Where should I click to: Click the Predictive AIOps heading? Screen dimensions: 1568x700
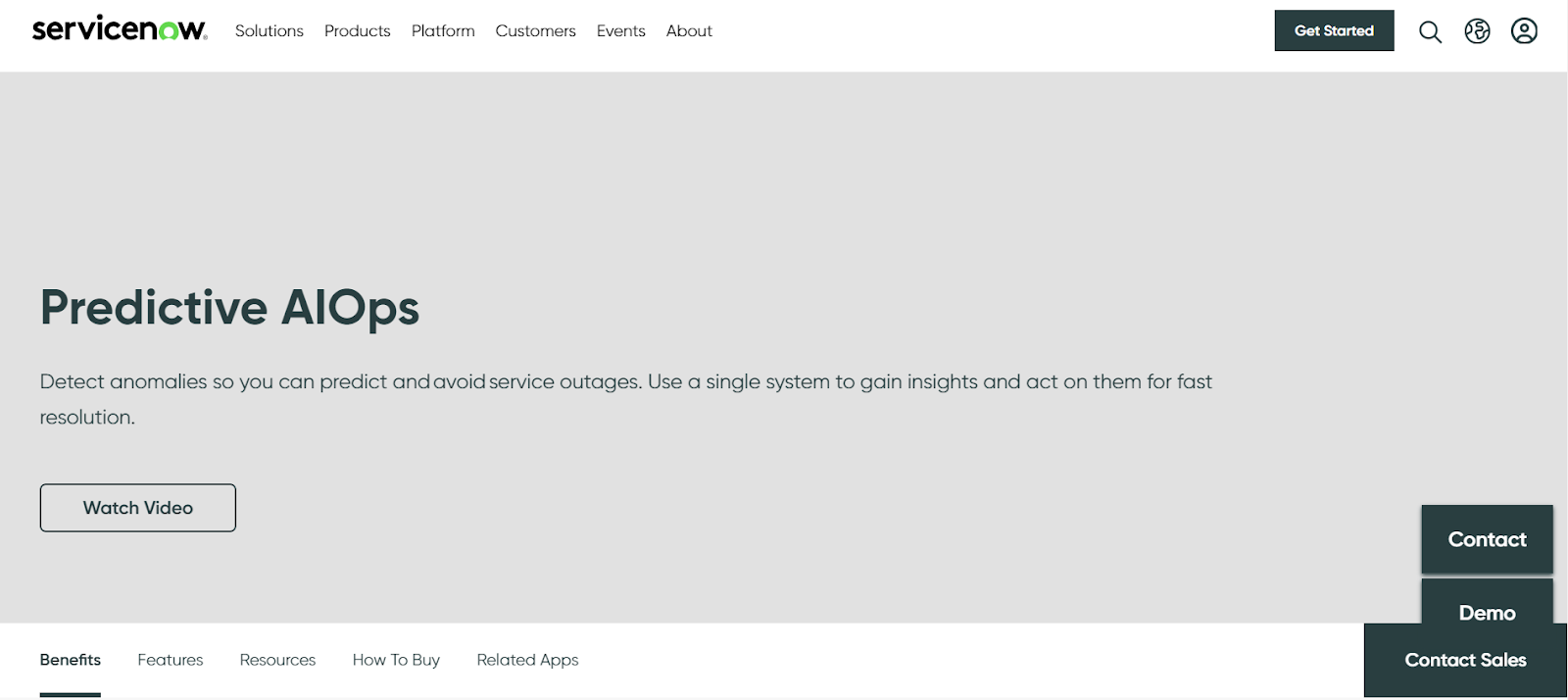[230, 308]
